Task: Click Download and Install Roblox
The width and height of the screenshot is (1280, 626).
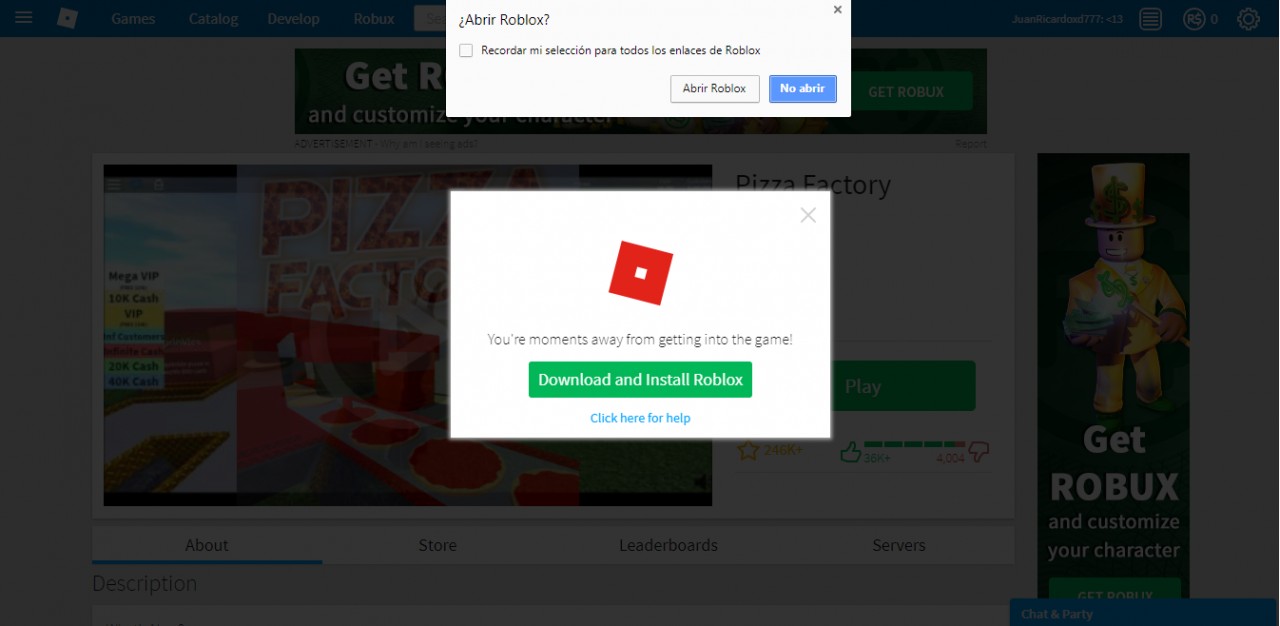Action: click(640, 380)
